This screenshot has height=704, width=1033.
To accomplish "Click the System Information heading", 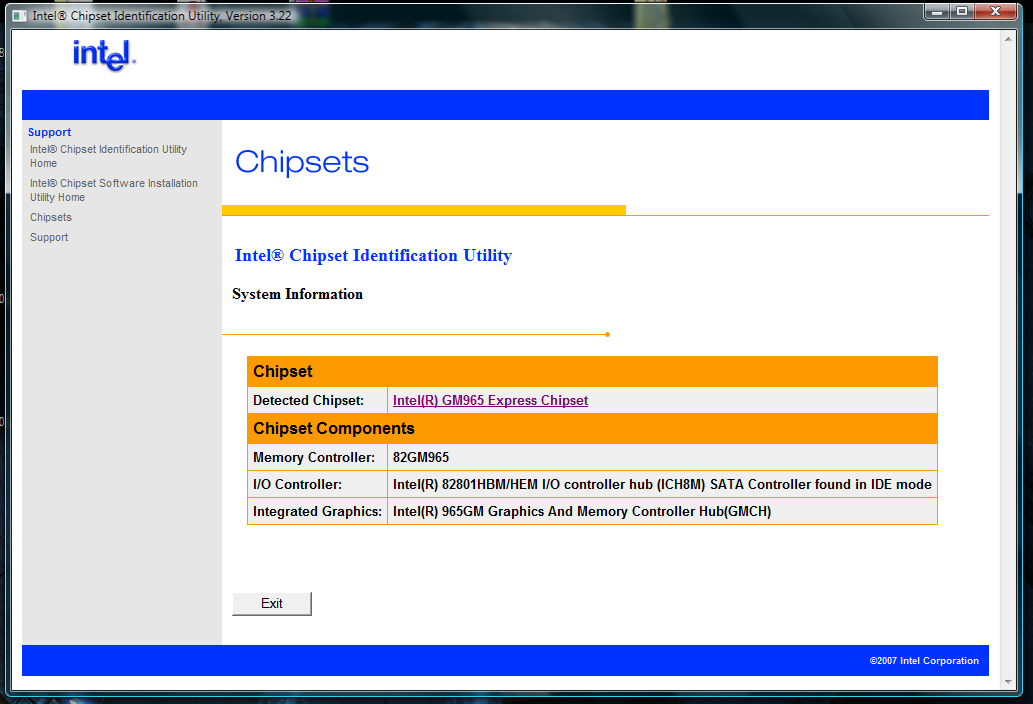I will pos(297,294).
